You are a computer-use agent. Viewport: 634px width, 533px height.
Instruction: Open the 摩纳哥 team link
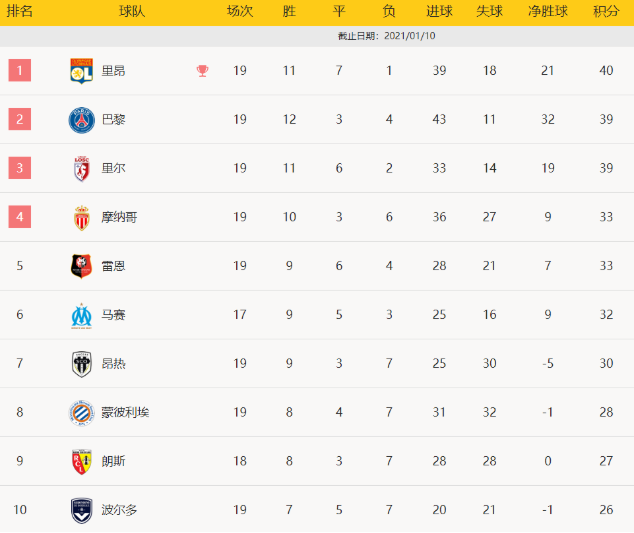coord(120,217)
